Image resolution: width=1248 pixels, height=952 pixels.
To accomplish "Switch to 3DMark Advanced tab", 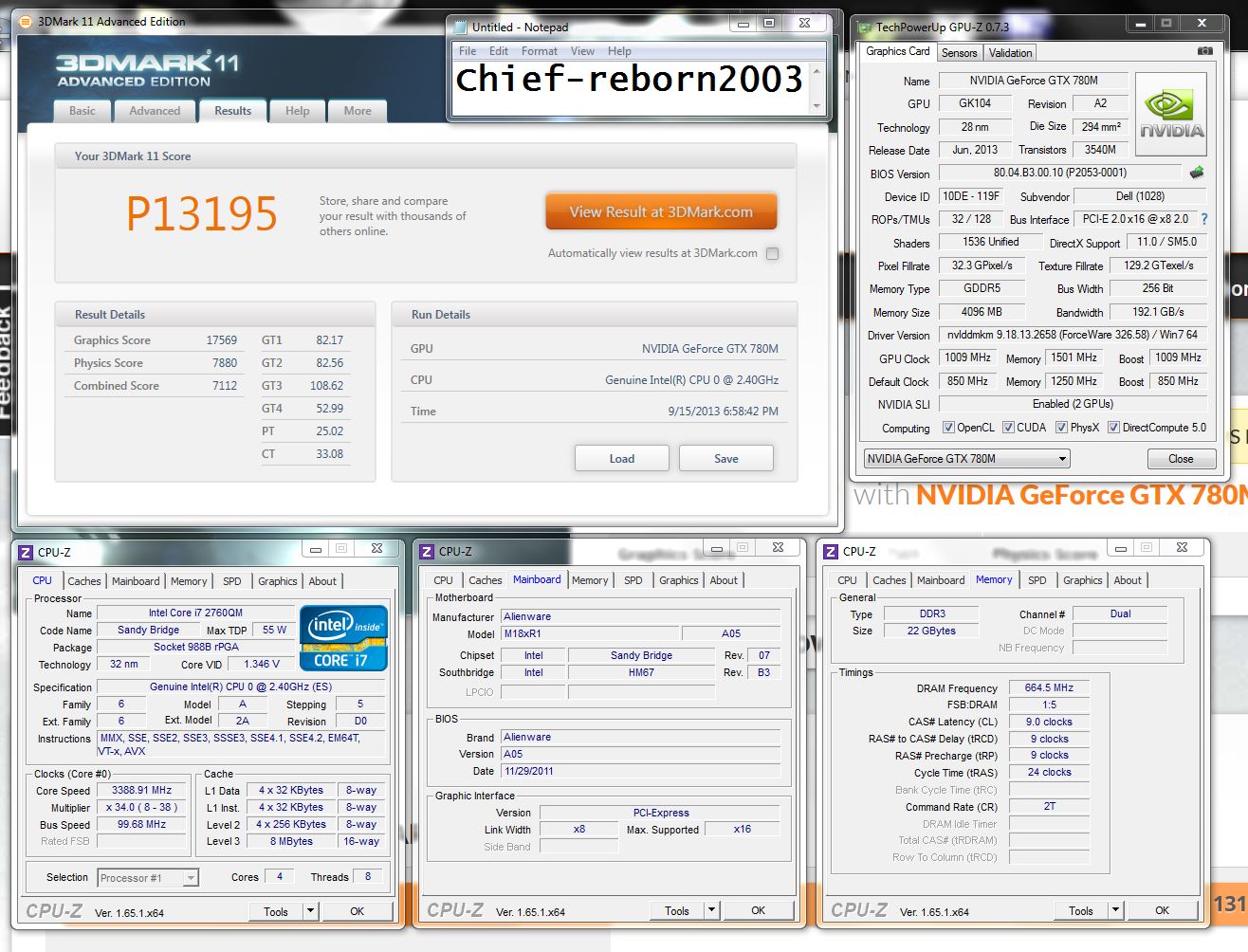I will click(155, 111).
